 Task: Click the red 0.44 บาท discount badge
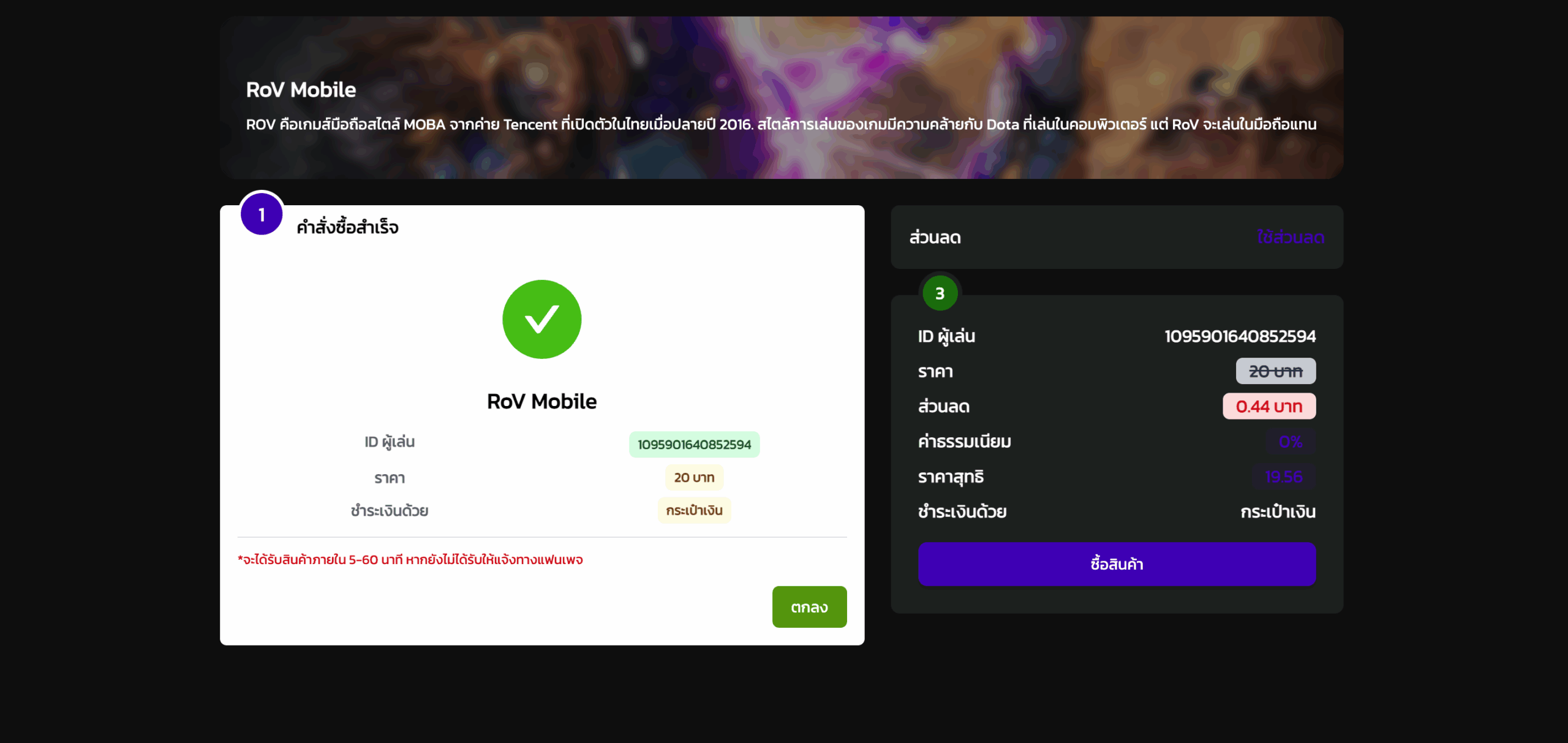point(1269,406)
